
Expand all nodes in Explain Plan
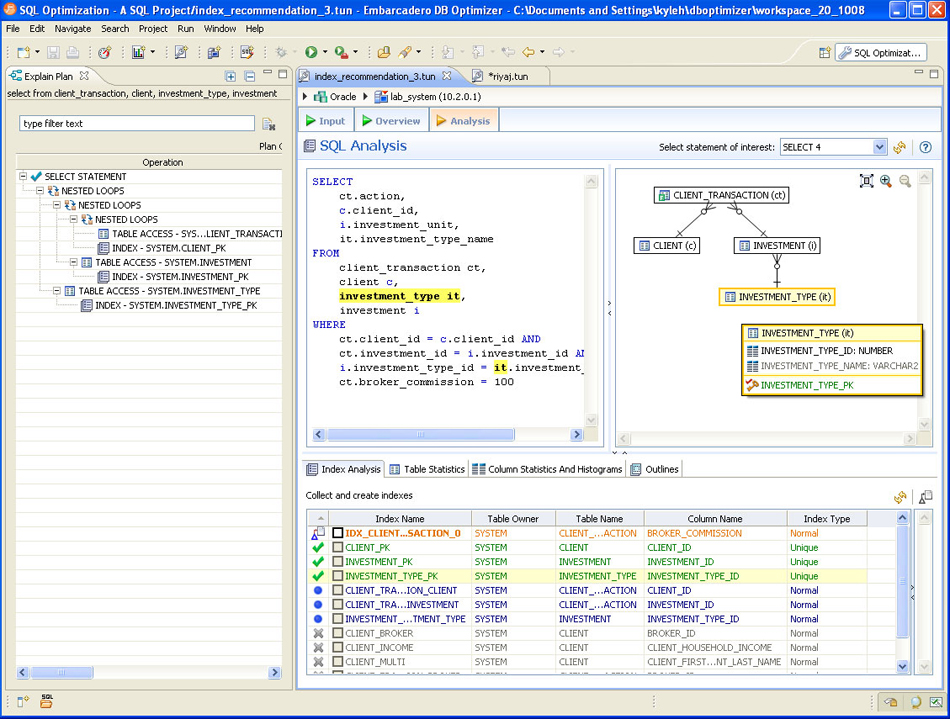tap(231, 76)
